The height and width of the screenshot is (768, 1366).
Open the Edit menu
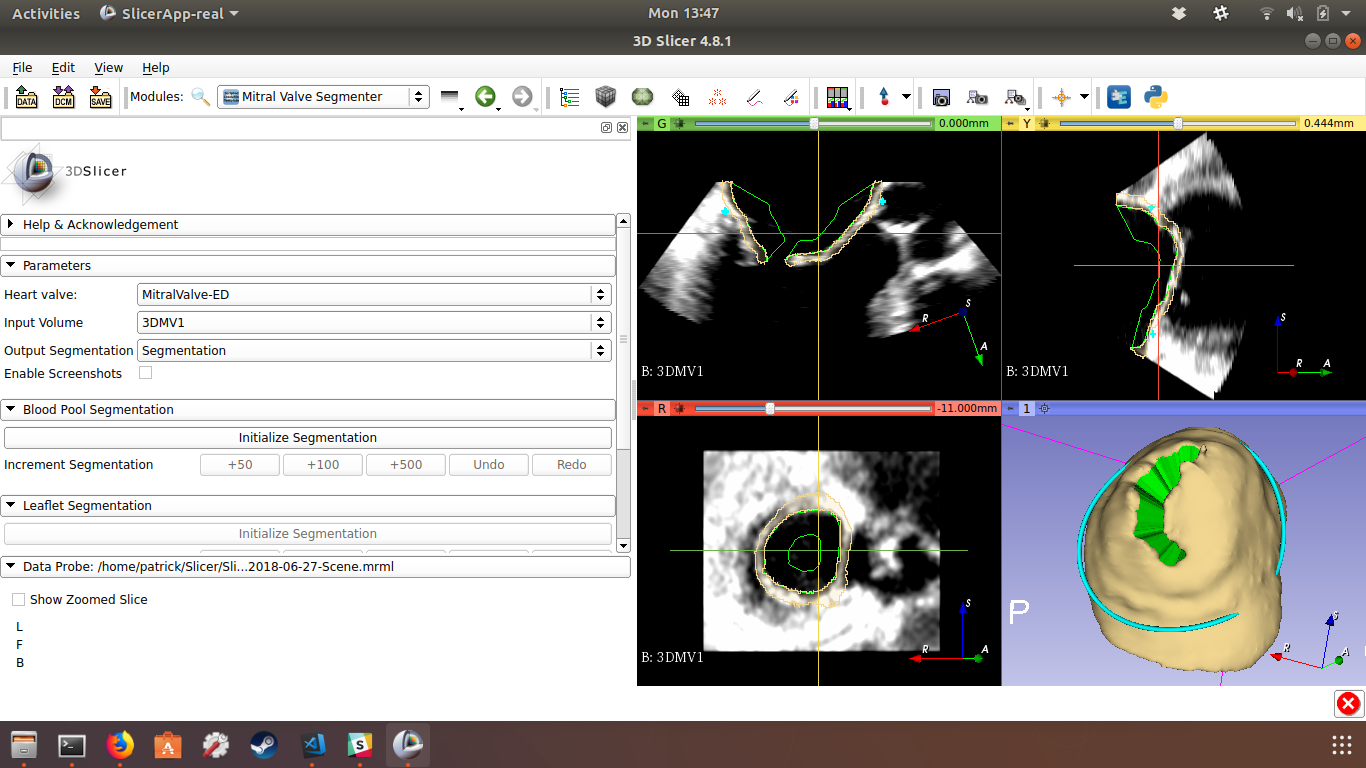coord(63,67)
